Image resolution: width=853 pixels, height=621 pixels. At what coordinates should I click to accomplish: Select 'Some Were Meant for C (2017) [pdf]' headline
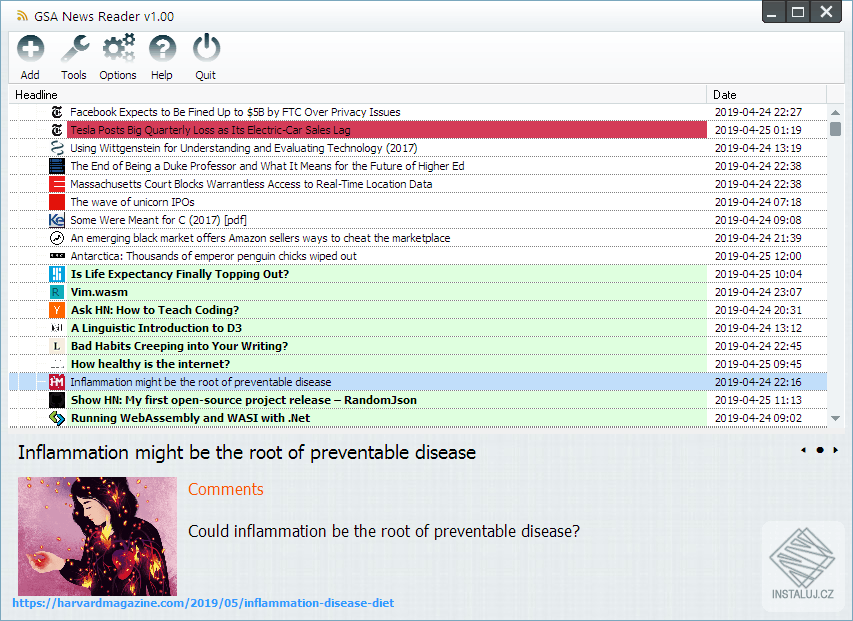[158, 220]
